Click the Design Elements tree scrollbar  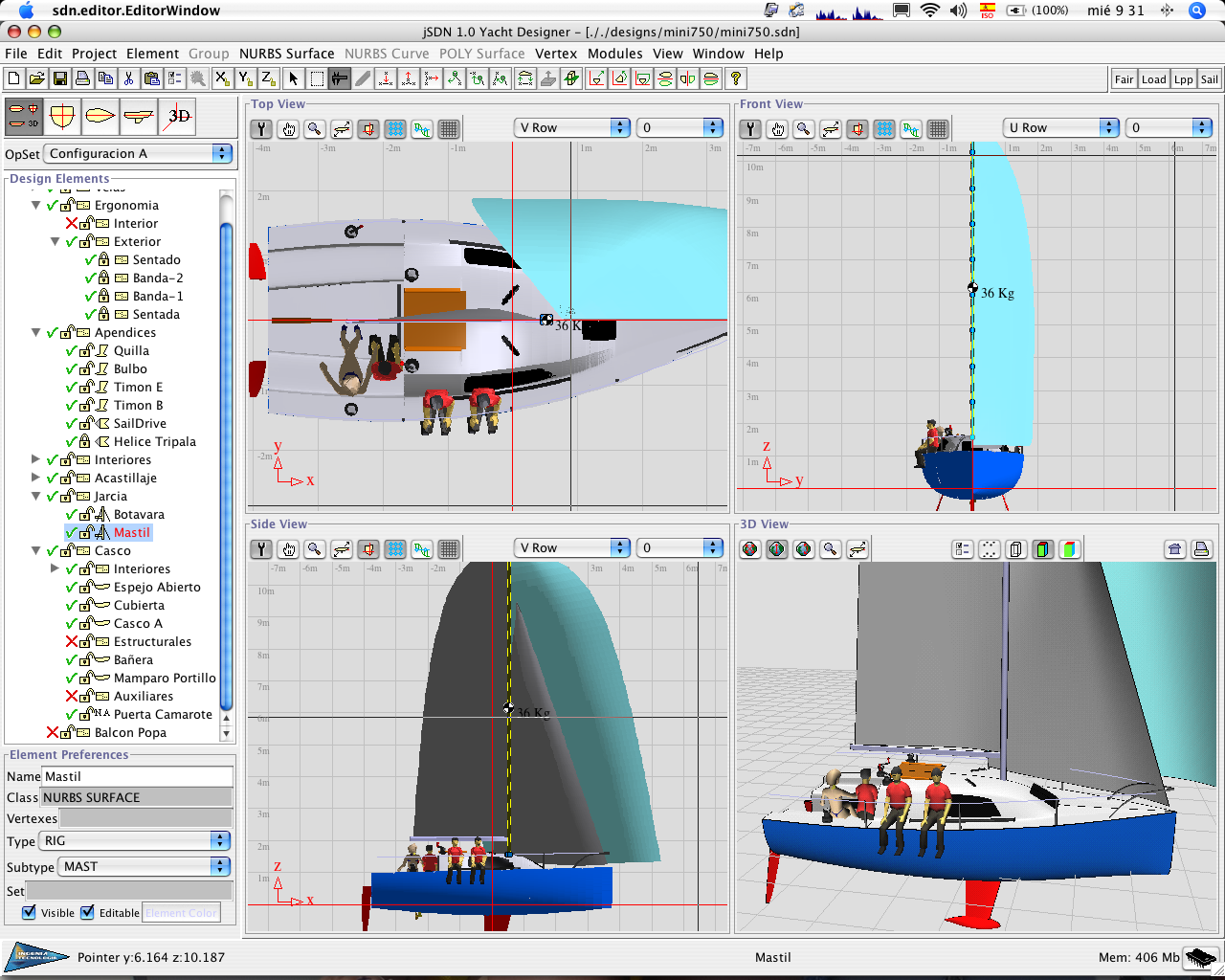click(x=226, y=465)
